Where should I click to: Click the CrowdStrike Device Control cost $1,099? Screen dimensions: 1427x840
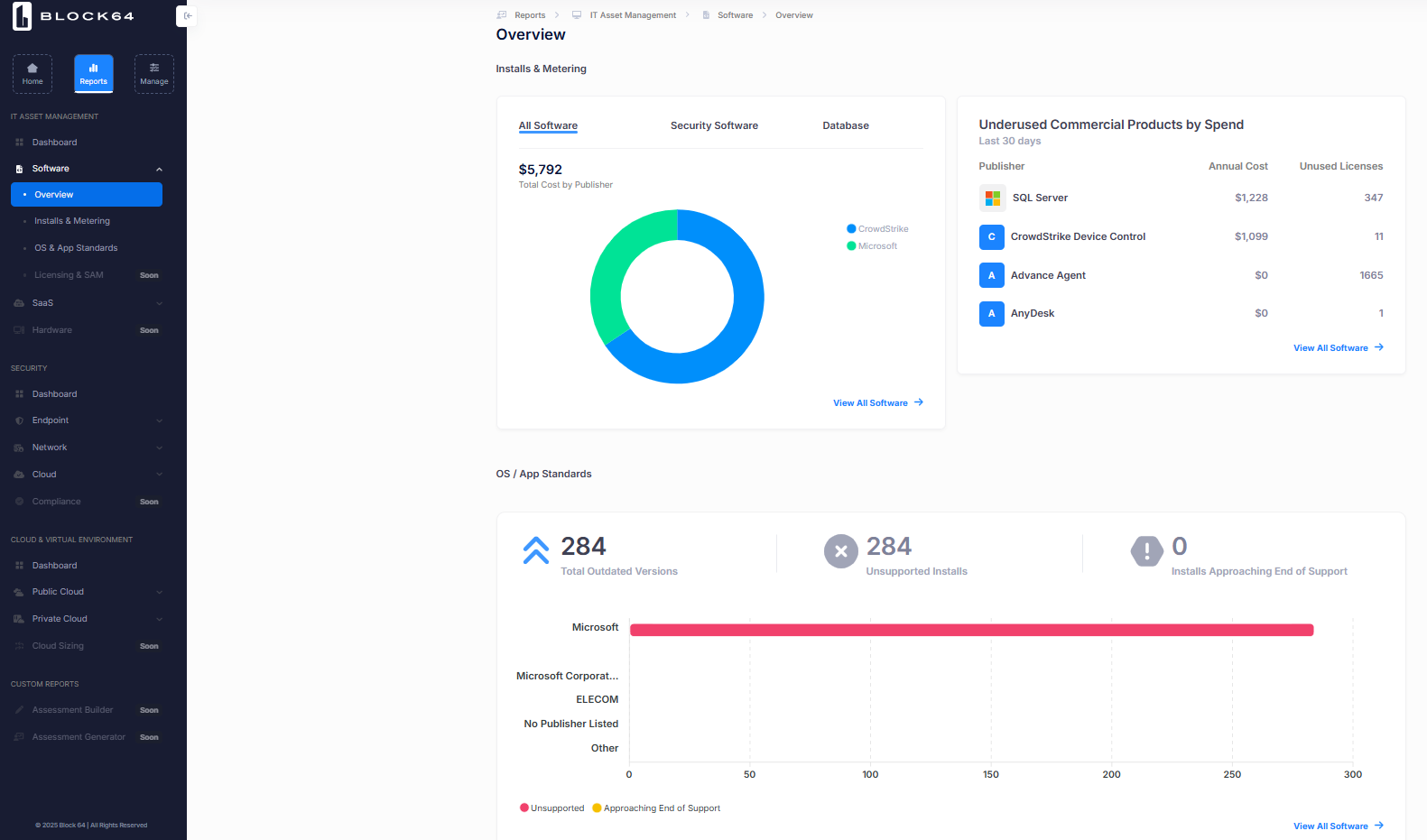pos(1251,236)
